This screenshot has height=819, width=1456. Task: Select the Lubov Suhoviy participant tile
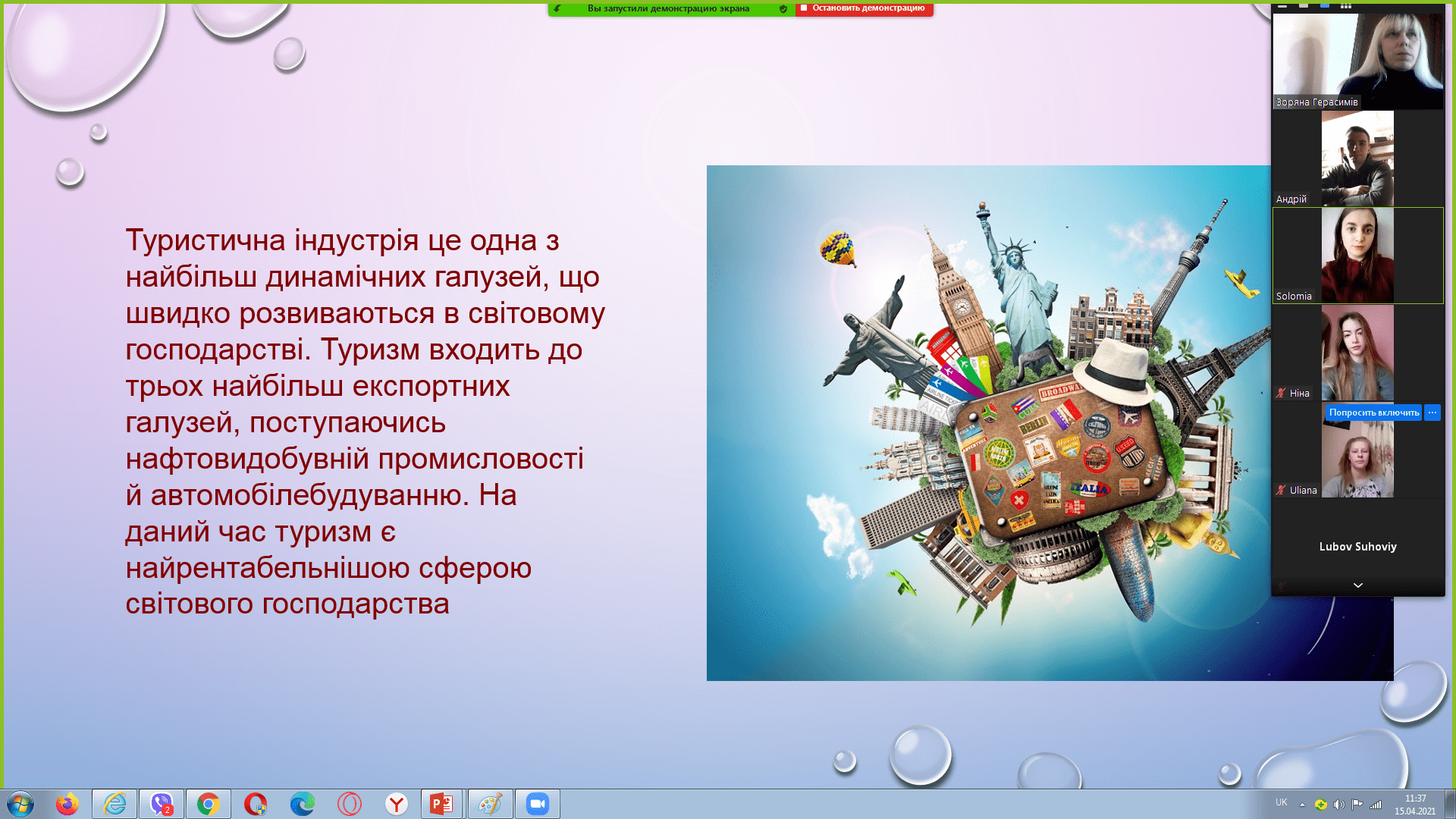(1358, 547)
